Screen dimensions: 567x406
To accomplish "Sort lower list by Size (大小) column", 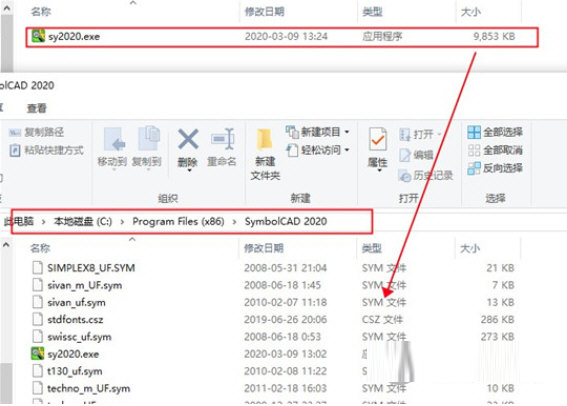I will (x=470, y=248).
